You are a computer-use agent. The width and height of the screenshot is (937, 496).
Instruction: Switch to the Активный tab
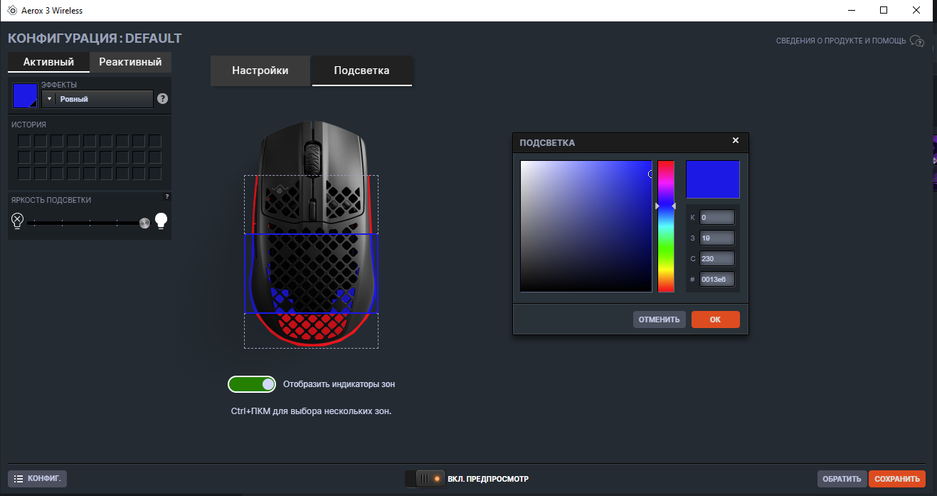(x=48, y=62)
